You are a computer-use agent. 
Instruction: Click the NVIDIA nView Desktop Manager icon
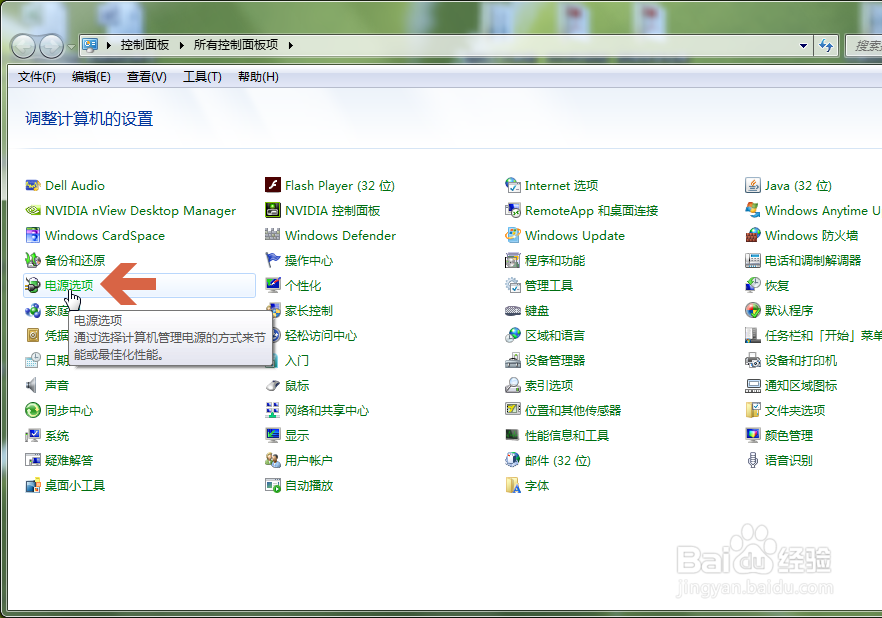(33, 210)
